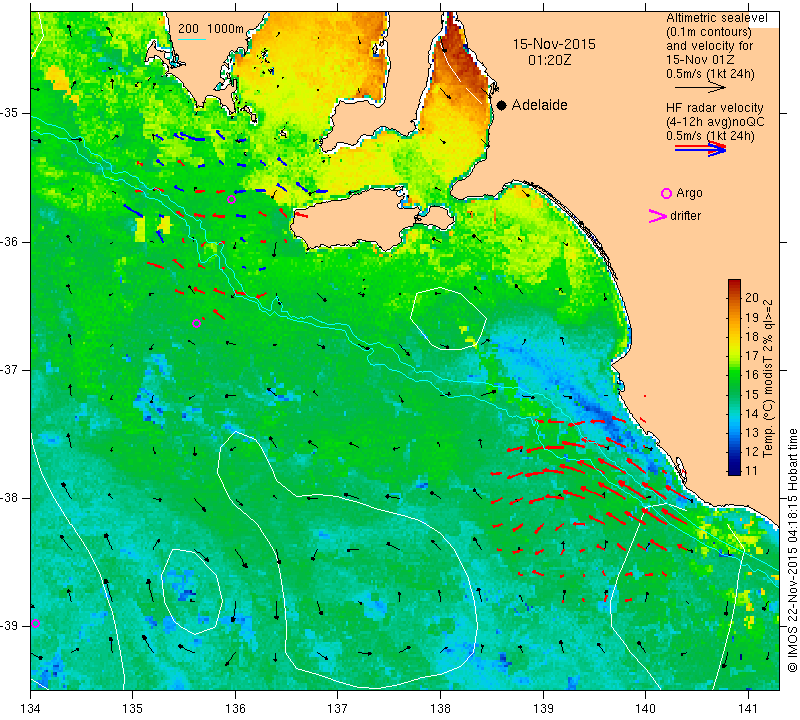Click the latitude axis label -36

click(9, 241)
